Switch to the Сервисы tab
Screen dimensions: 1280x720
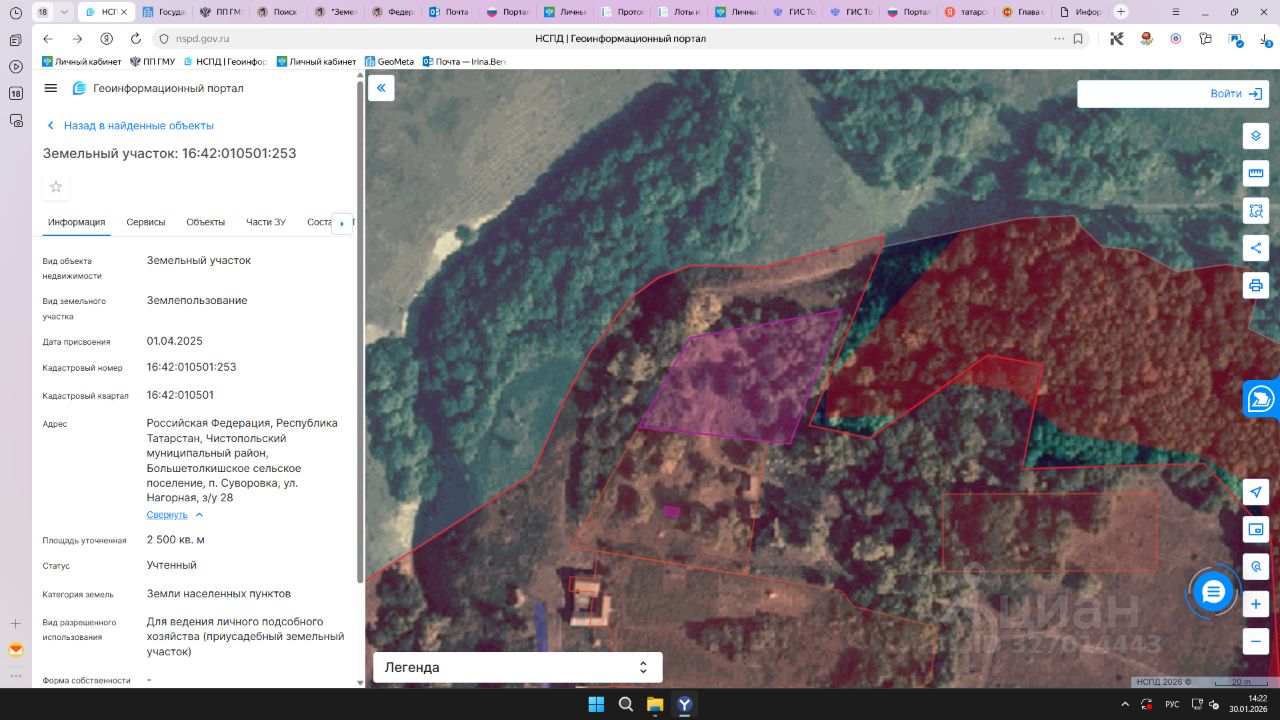(x=146, y=222)
